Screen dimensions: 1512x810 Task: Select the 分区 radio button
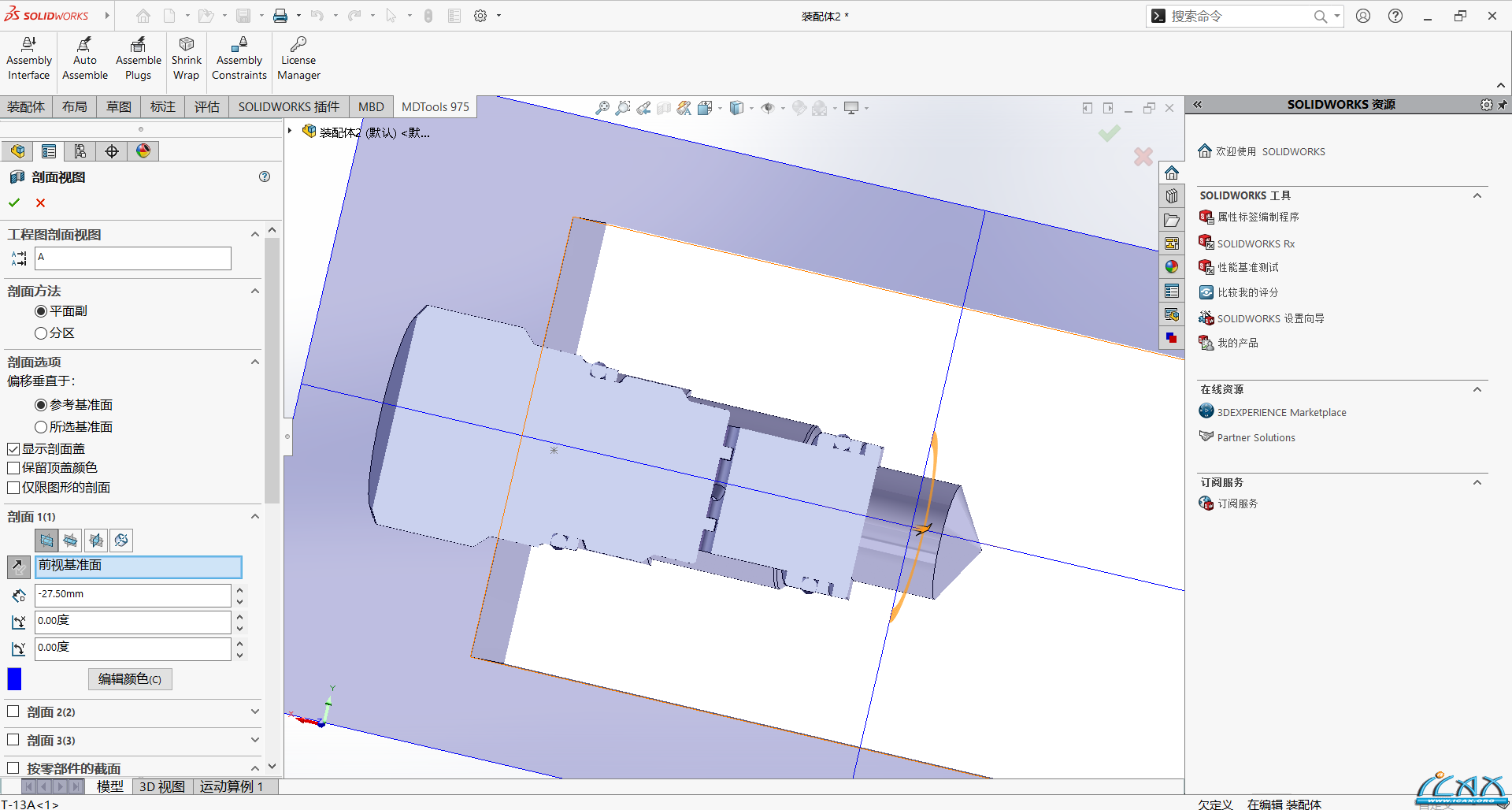[41, 333]
